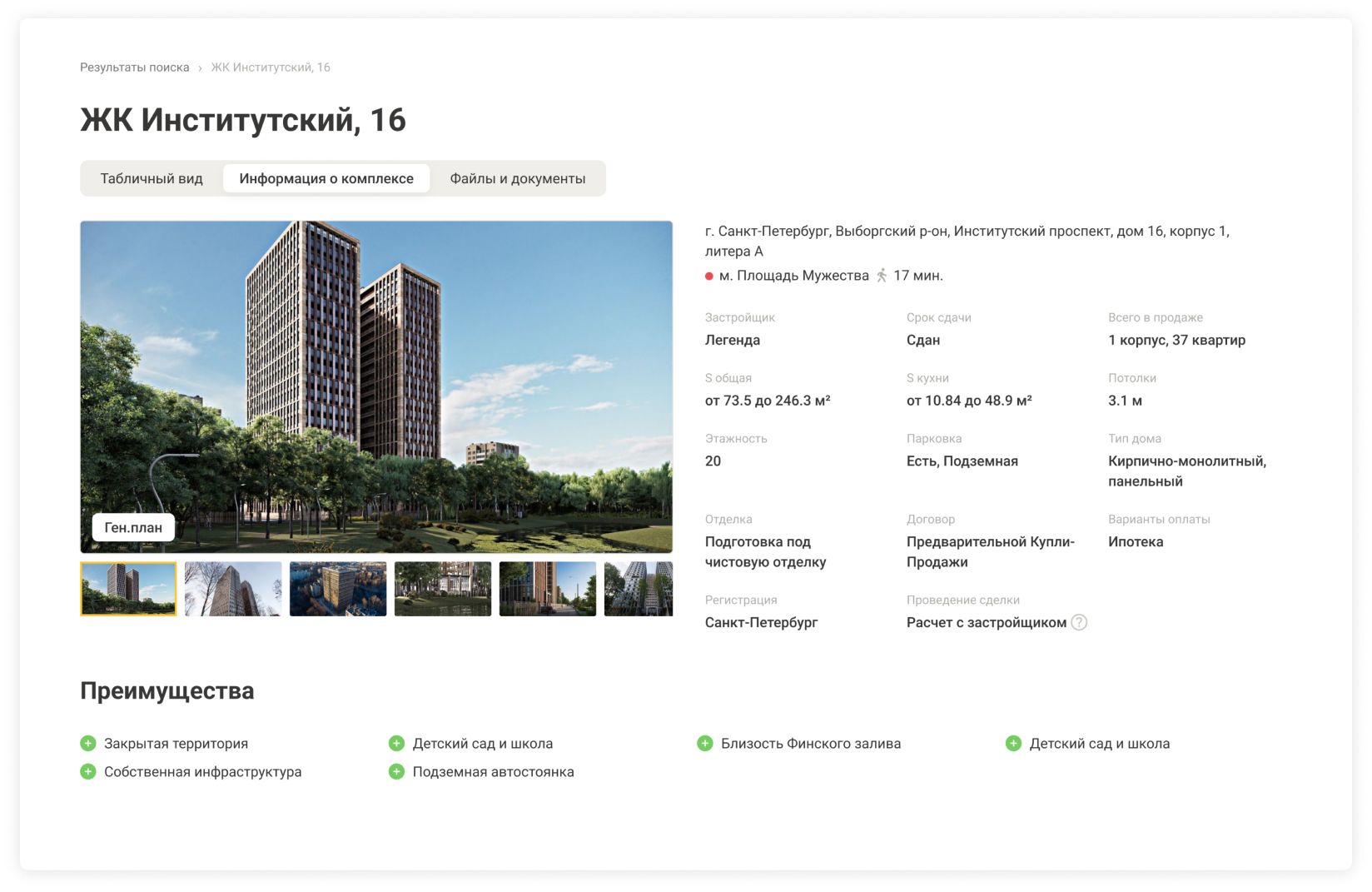Click the plus icon beside Близость Финского залива

pyautogui.click(x=705, y=743)
